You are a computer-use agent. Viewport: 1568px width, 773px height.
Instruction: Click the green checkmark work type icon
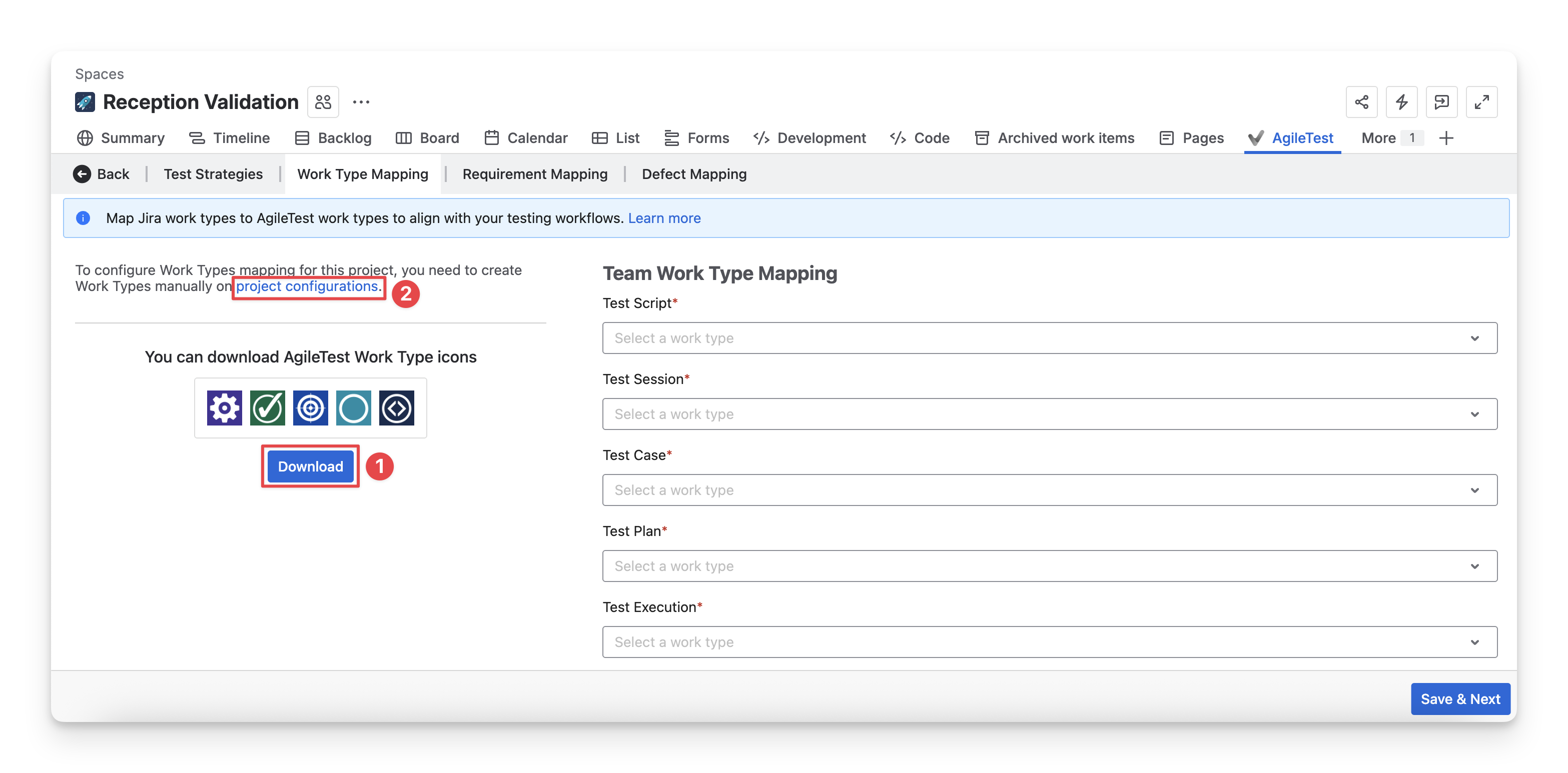[x=267, y=407]
